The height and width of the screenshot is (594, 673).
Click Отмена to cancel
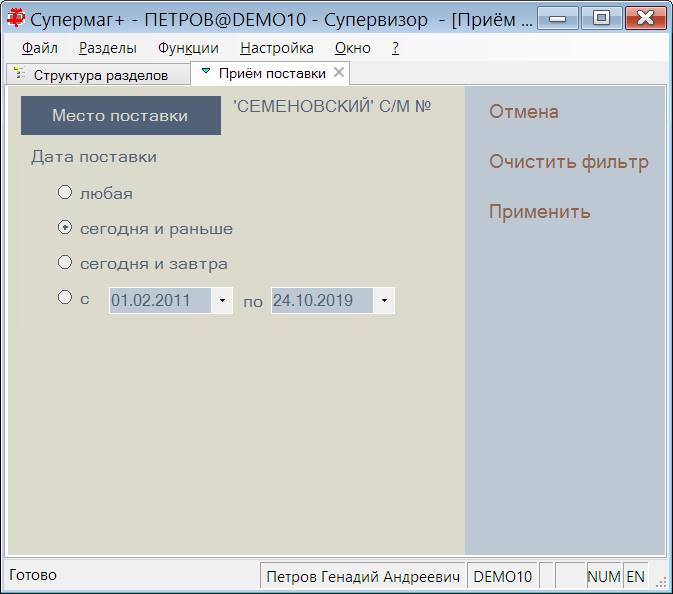[524, 112]
